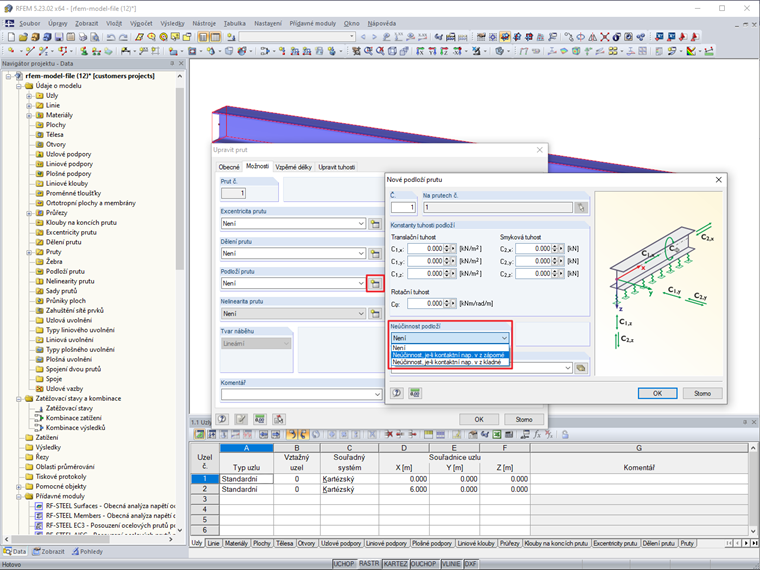Switch to Obecné tab in Upravit prut
Viewport: 760px width, 570px height.
pos(229,167)
